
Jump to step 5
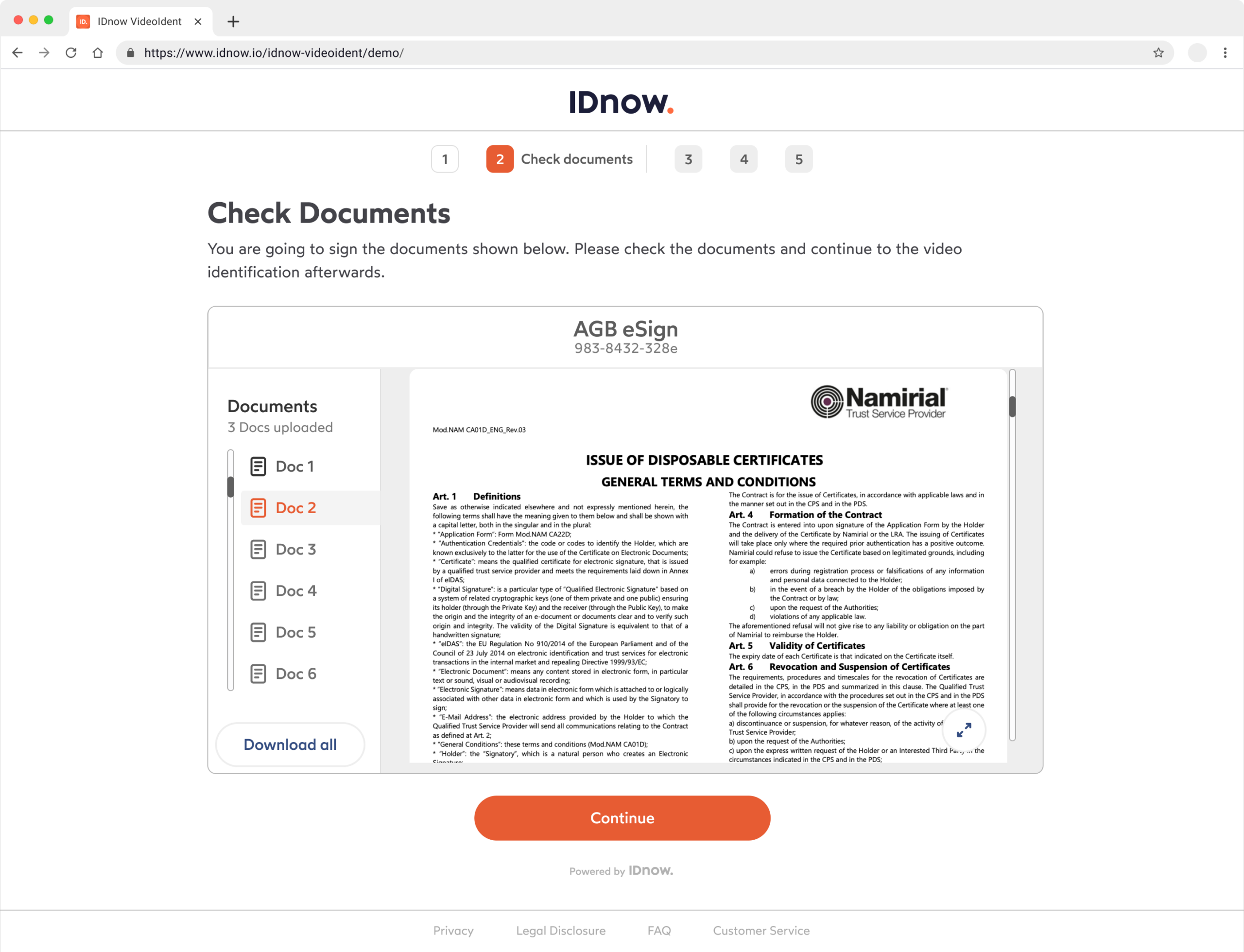point(799,159)
